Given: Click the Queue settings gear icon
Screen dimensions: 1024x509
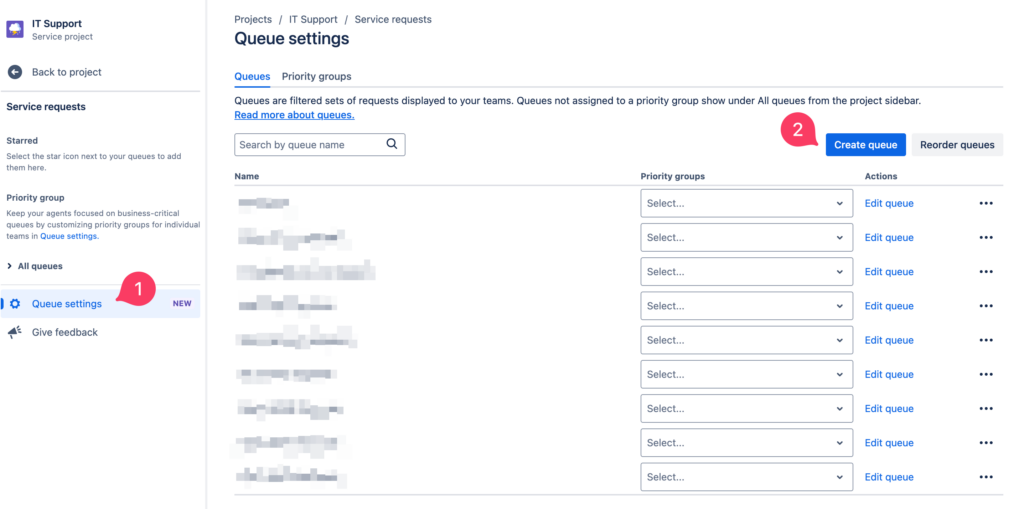Looking at the screenshot, I should click(15, 304).
